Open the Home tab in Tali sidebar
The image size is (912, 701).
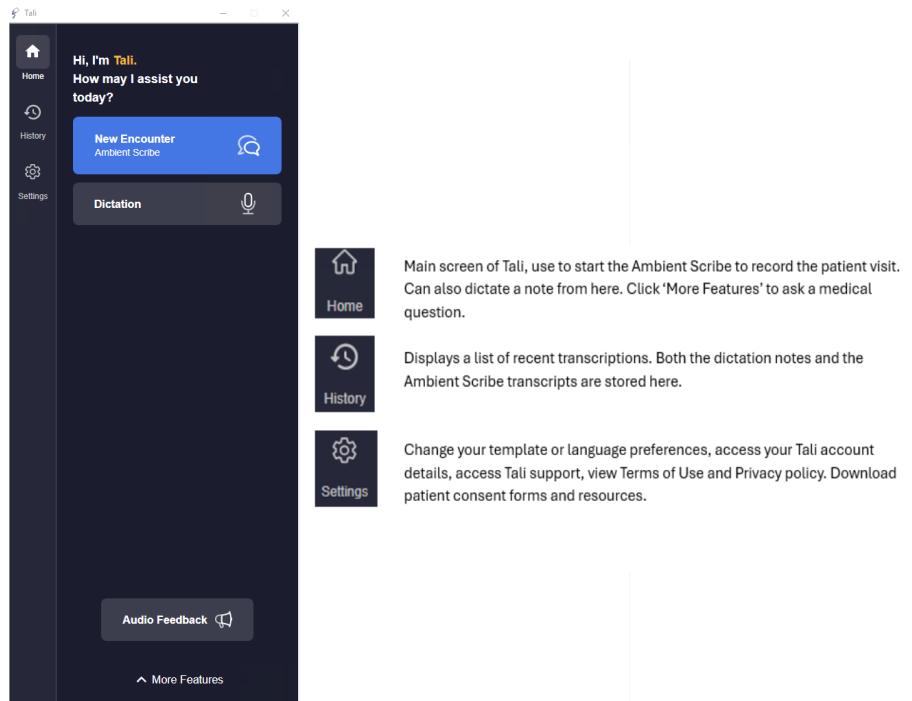point(33,58)
